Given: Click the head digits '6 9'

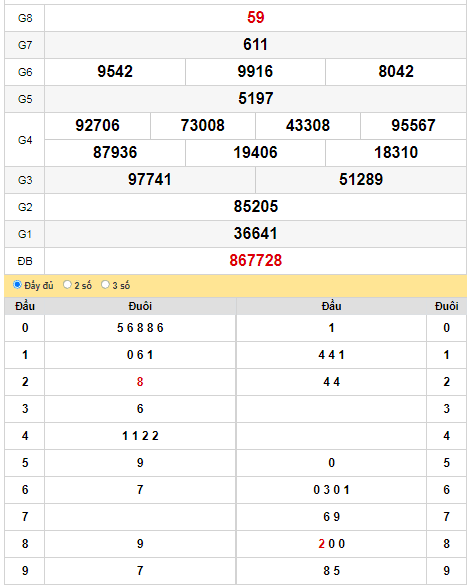Looking at the screenshot, I should (x=331, y=517).
